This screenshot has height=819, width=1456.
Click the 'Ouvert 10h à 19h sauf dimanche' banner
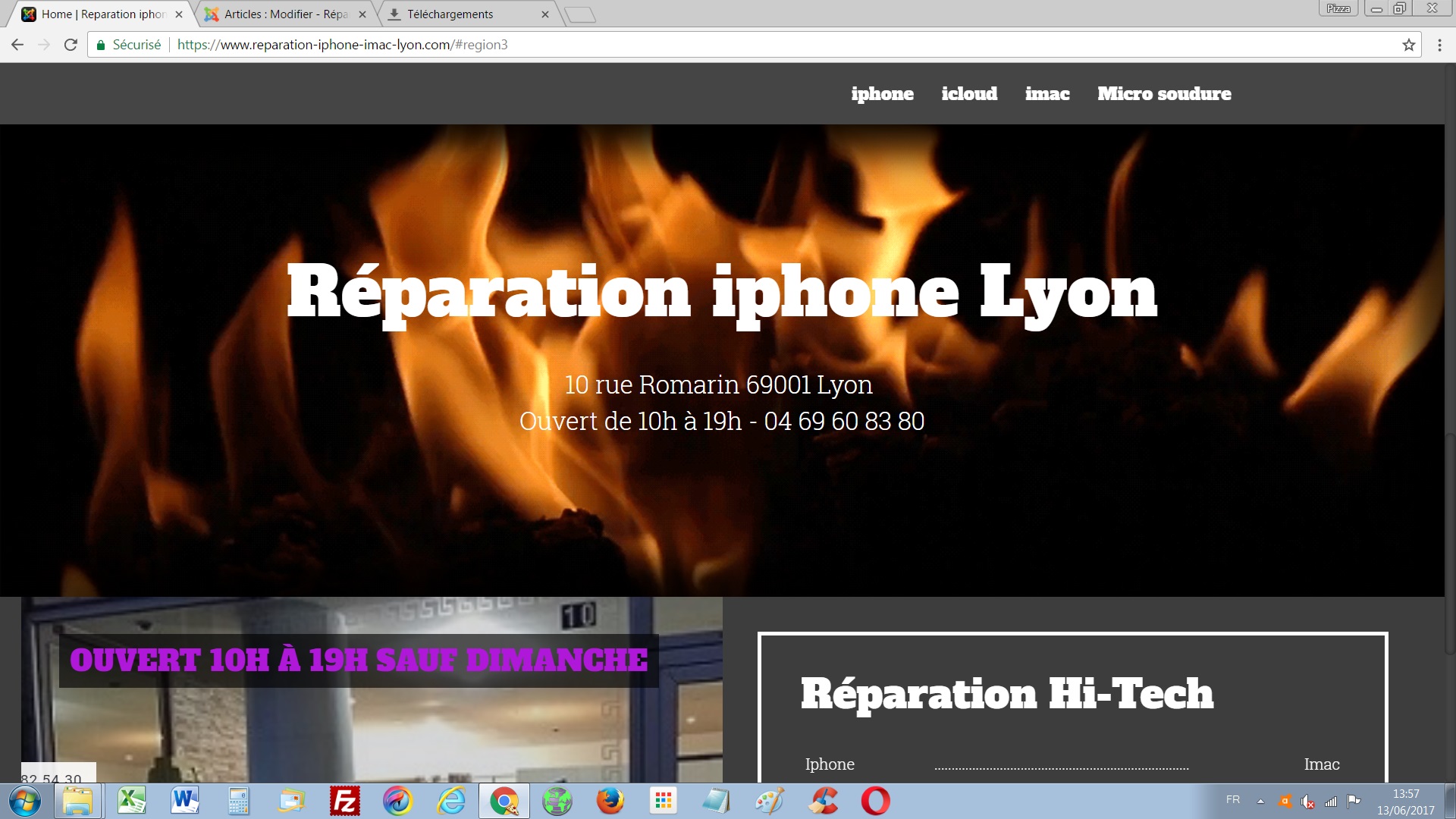pos(359,661)
